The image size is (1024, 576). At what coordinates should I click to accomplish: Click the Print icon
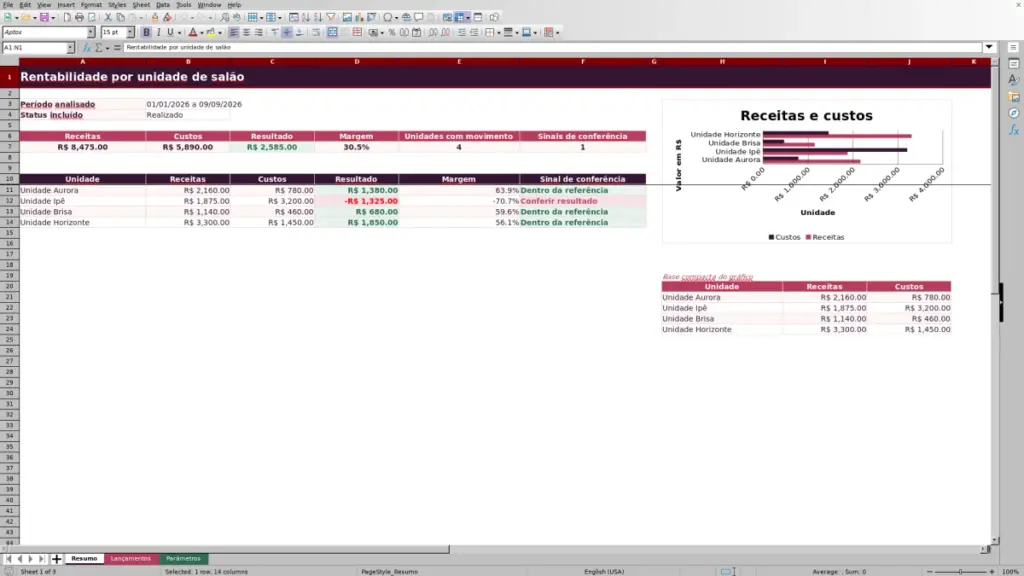click(x=79, y=17)
